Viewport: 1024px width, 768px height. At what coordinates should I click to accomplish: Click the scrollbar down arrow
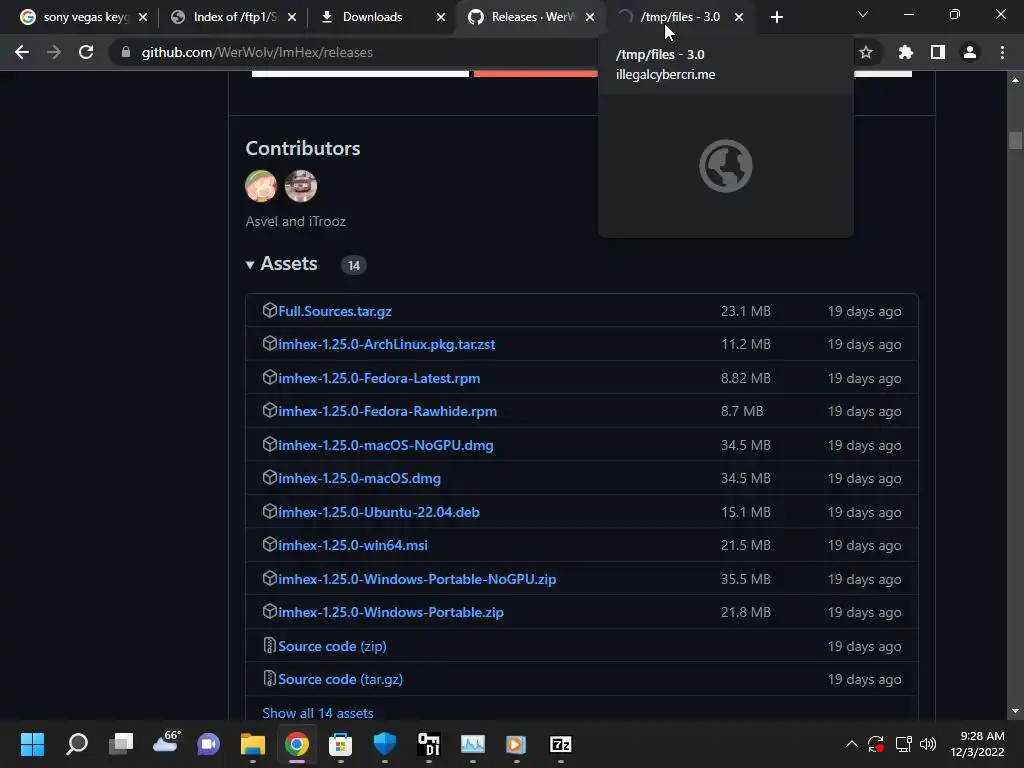(1015, 712)
